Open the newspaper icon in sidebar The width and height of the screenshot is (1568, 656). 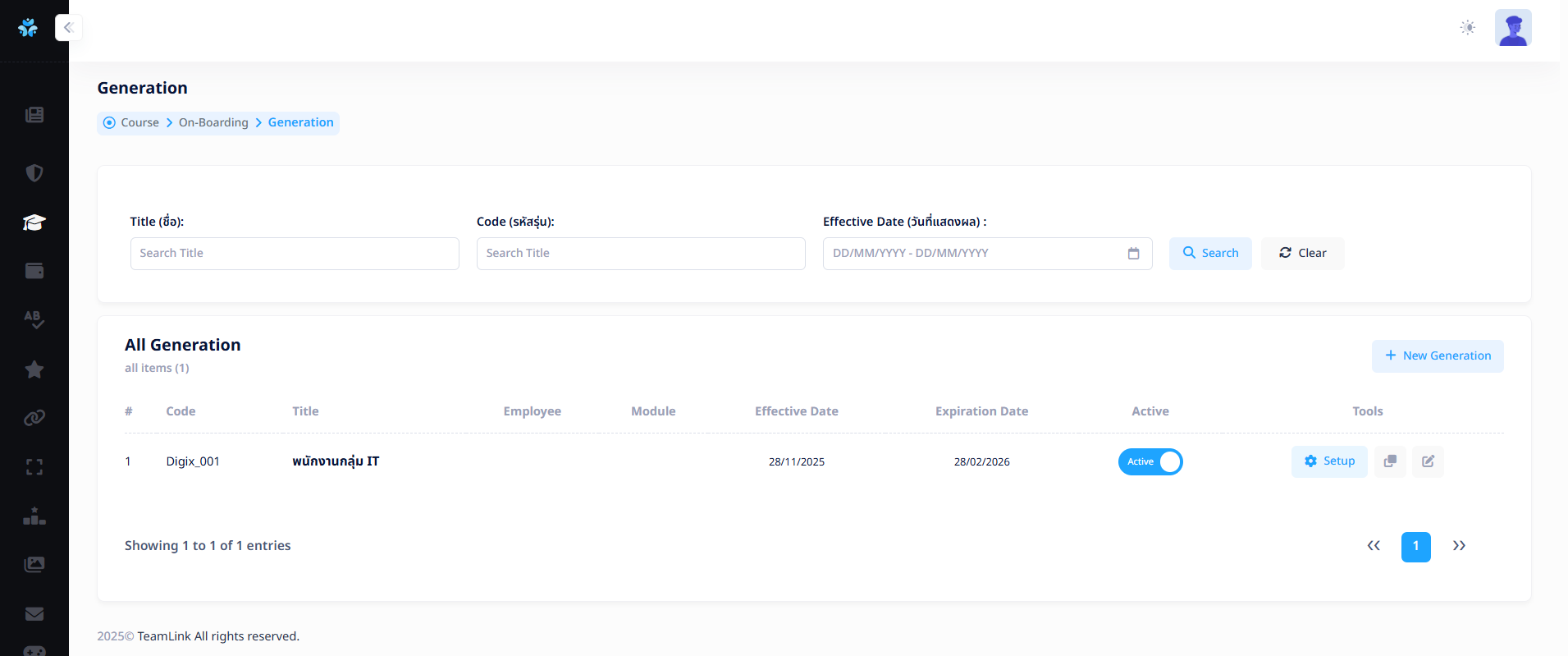click(34, 115)
